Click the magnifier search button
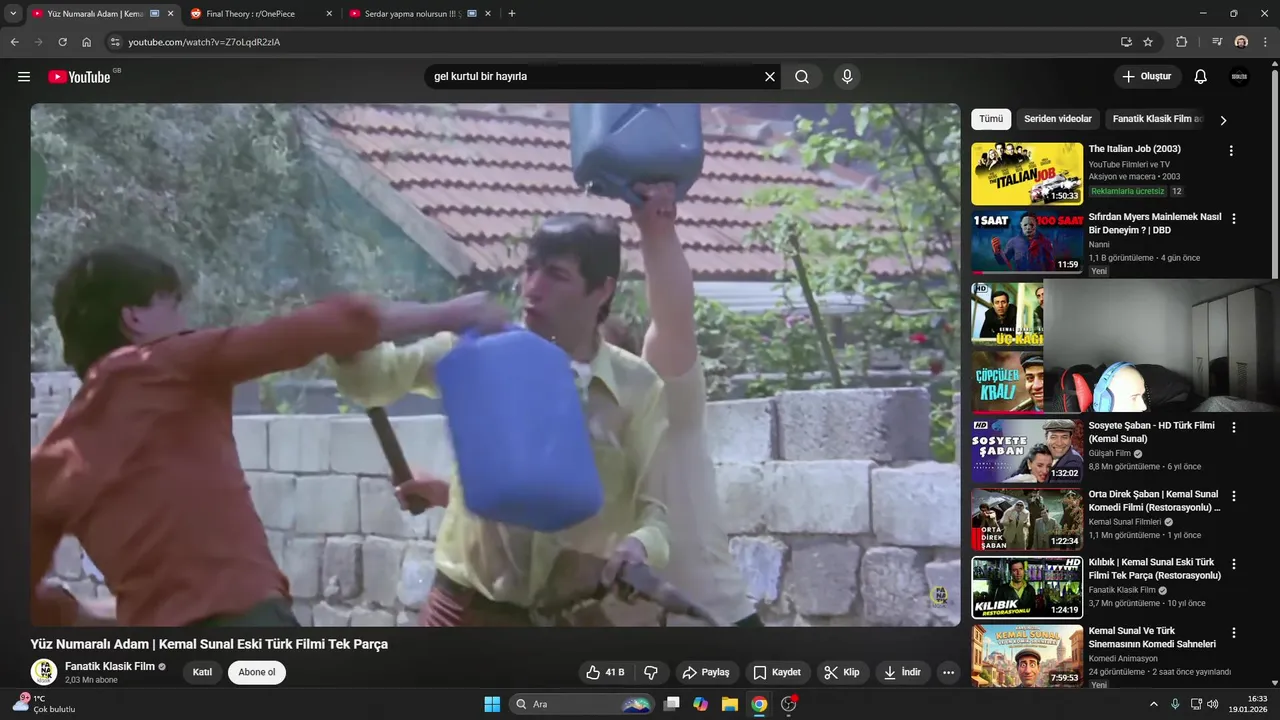This screenshot has width=1280, height=720. pyautogui.click(x=802, y=77)
